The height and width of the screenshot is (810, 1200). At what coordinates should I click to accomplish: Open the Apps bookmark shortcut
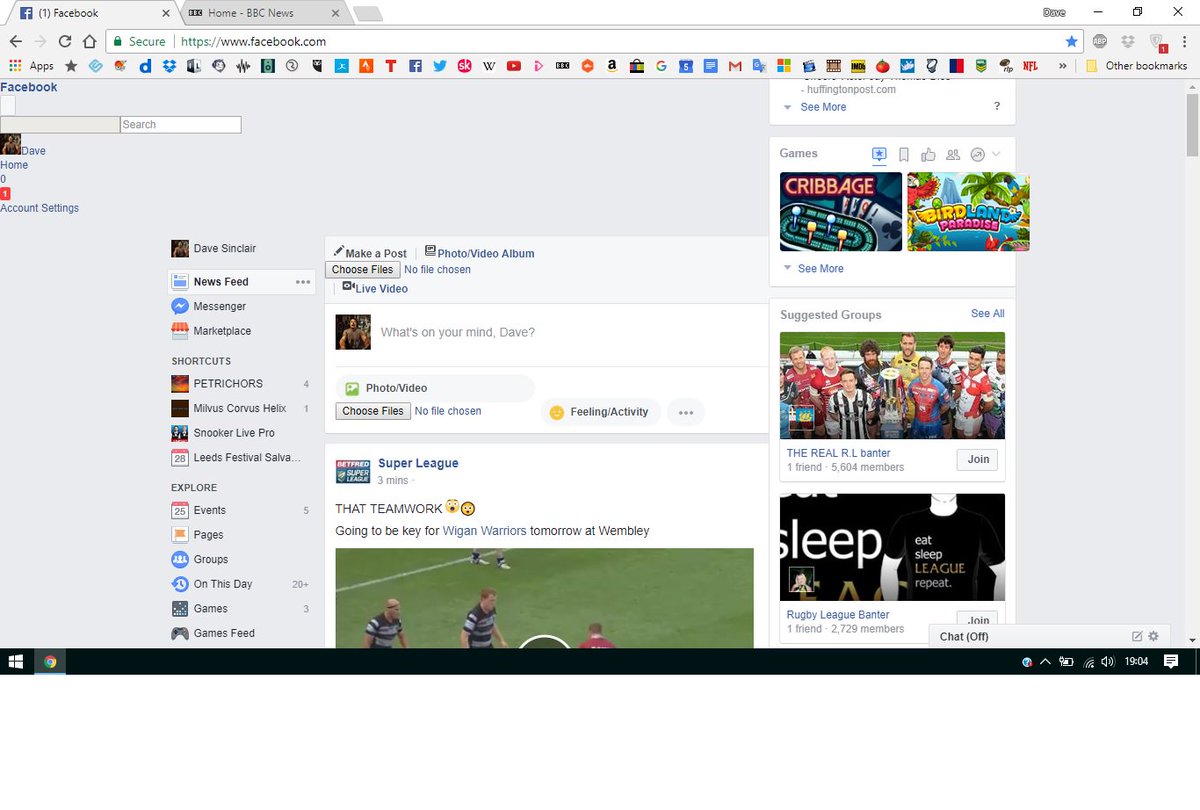click(31, 66)
